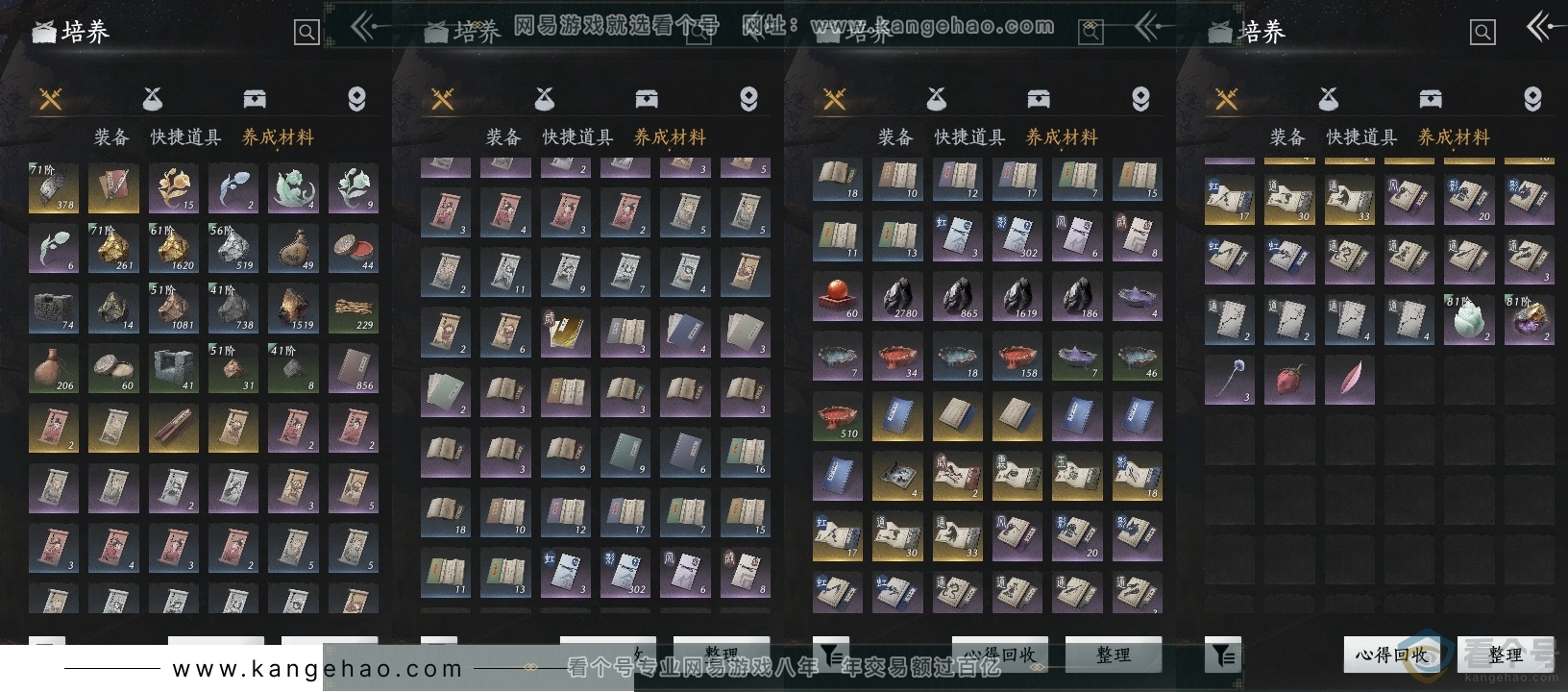
Task: Select the map-pin category icon in fourth panel
Action: 1532,98
